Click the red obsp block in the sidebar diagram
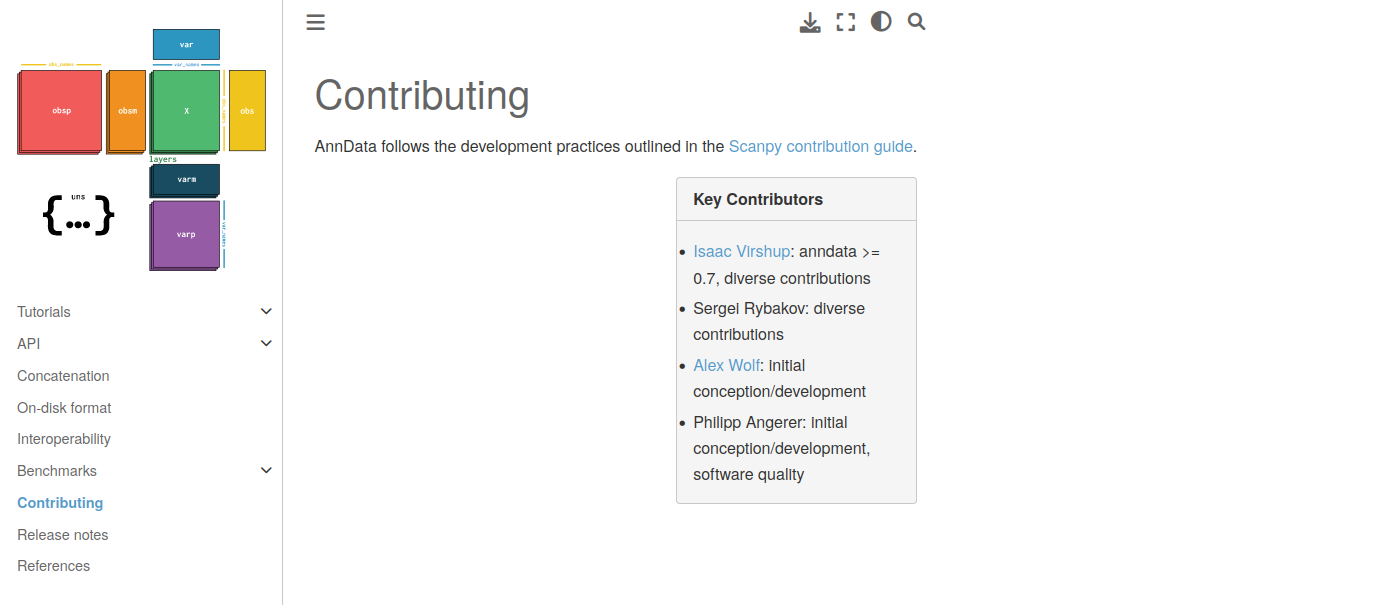The width and height of the screenshot is (1385, 605). pos(59,110)
